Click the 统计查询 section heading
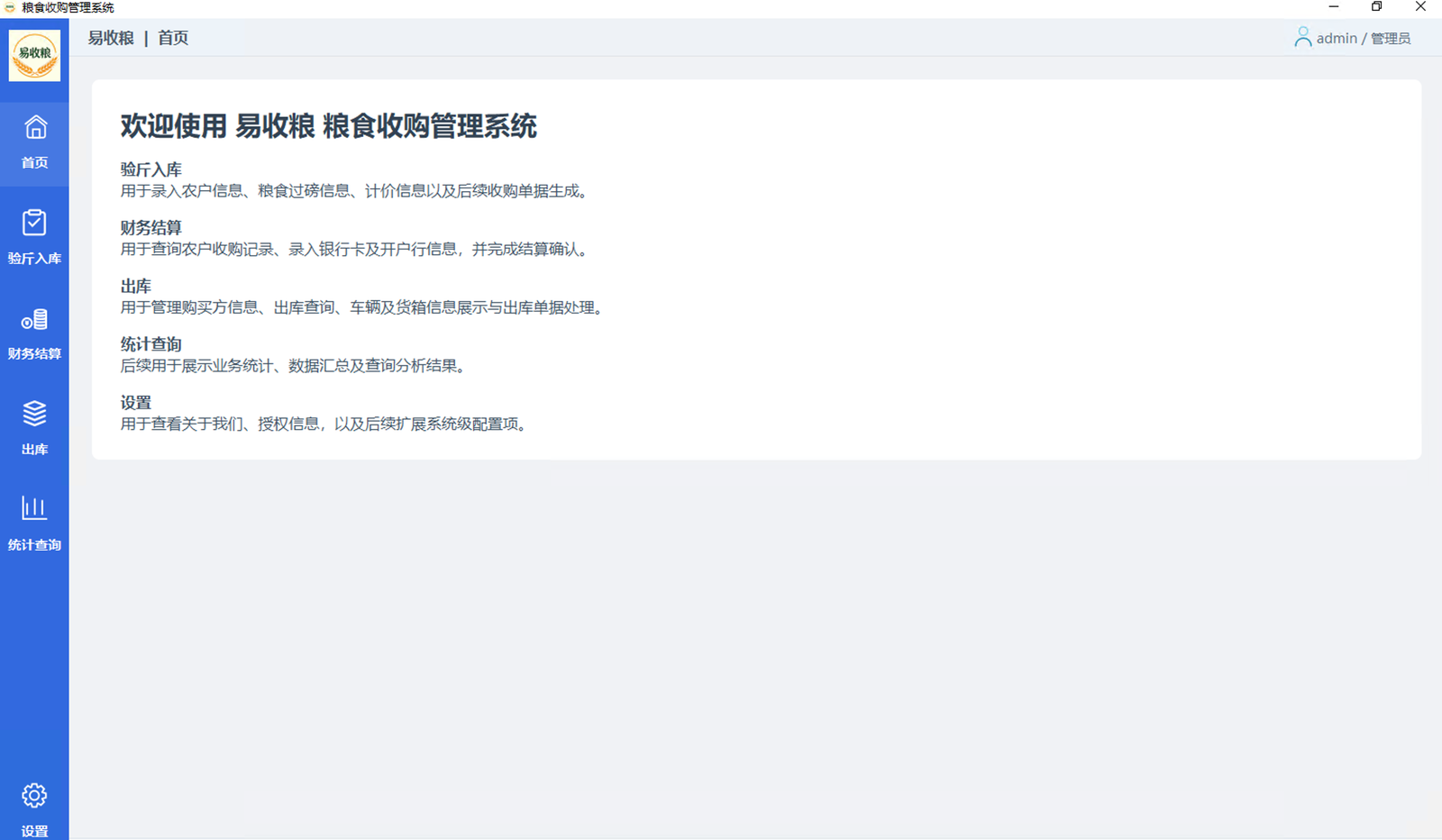The image size is (1442, 840). tap(151, 344)
